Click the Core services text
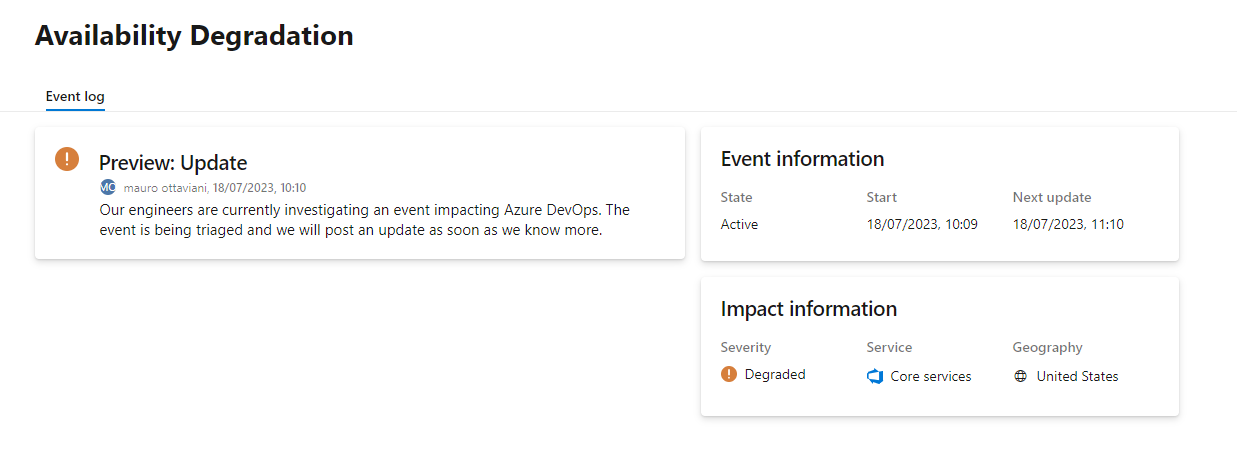The height and width of the screenshot is (449, 1237). (x=931, y=376)
